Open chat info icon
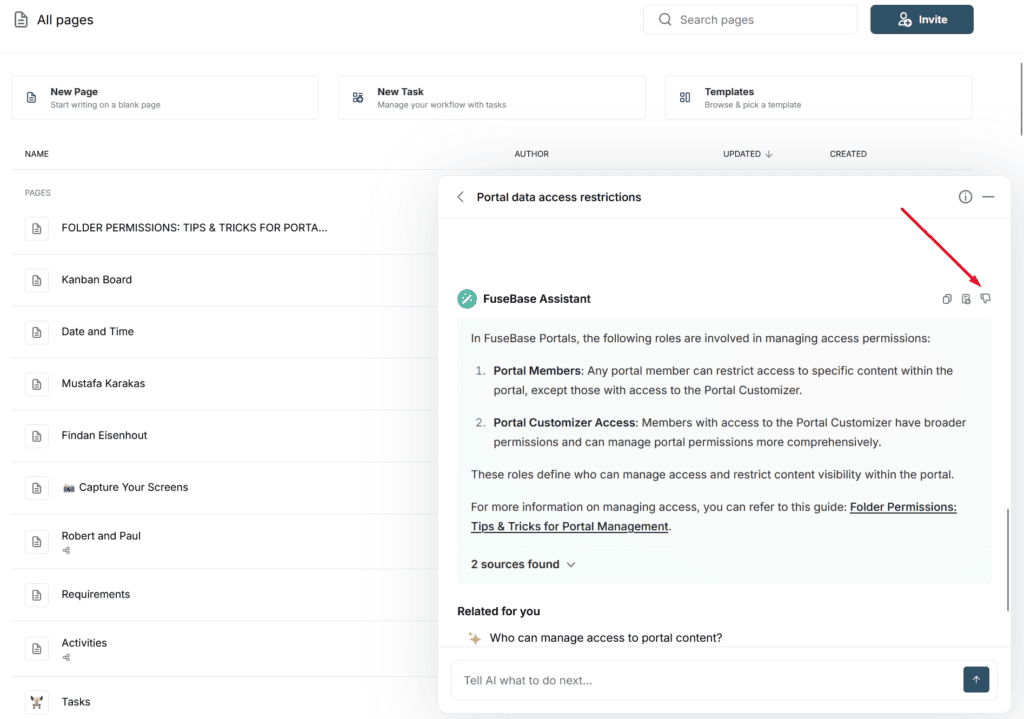The height and width of the screenshot is (719, 1024). pos(965,197)
